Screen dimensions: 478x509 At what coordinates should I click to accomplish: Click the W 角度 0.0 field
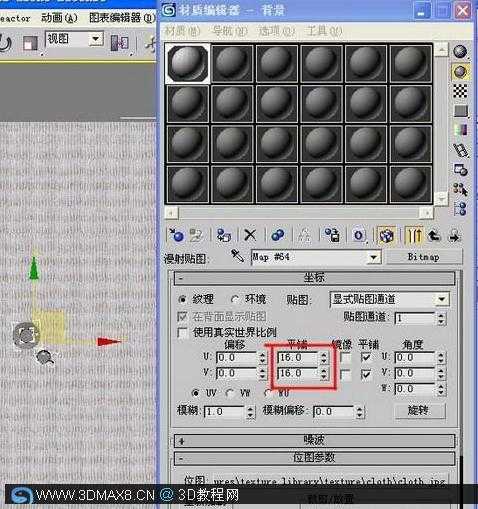415,389
